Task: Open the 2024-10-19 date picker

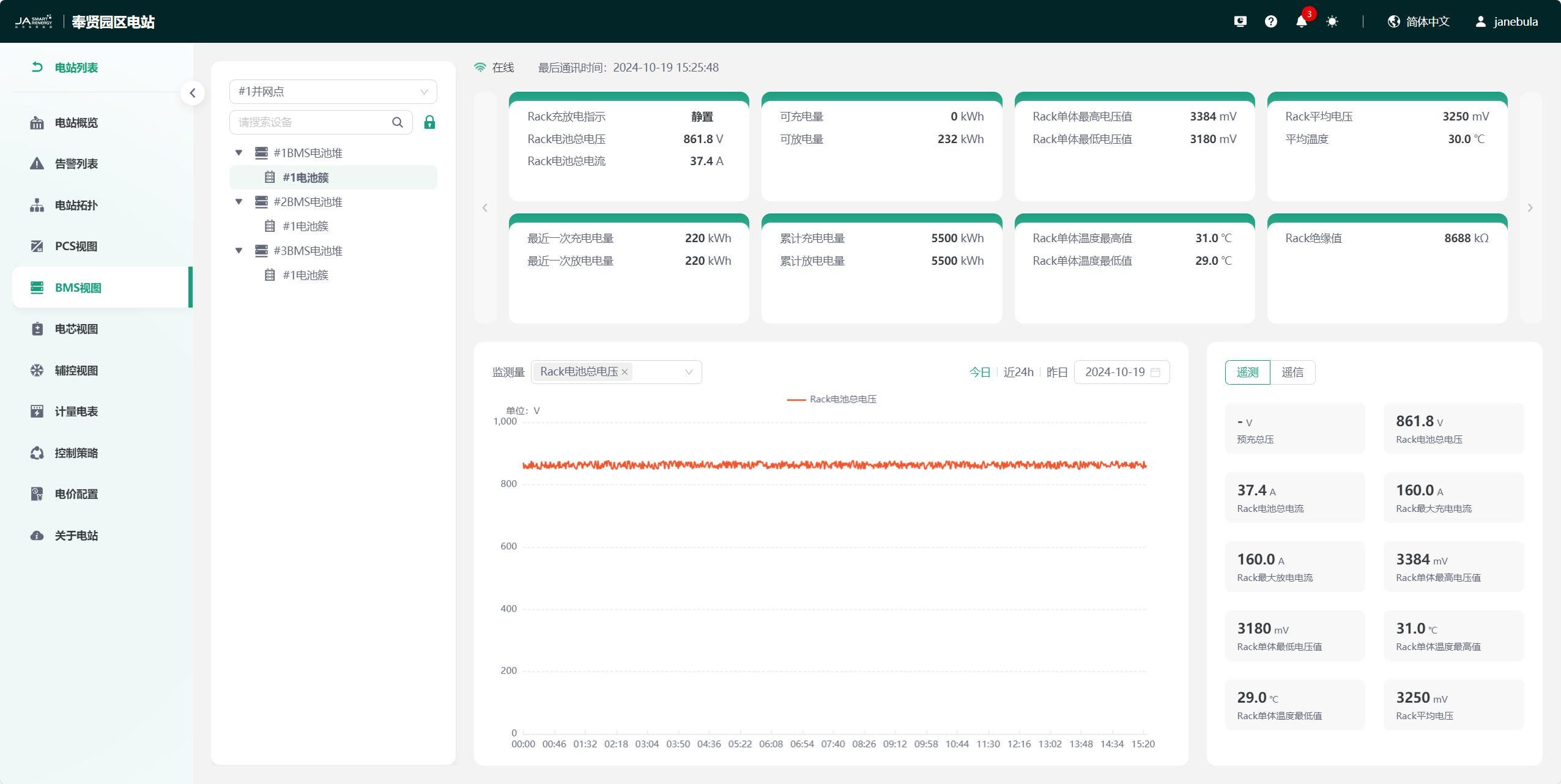Action: 1121,372
